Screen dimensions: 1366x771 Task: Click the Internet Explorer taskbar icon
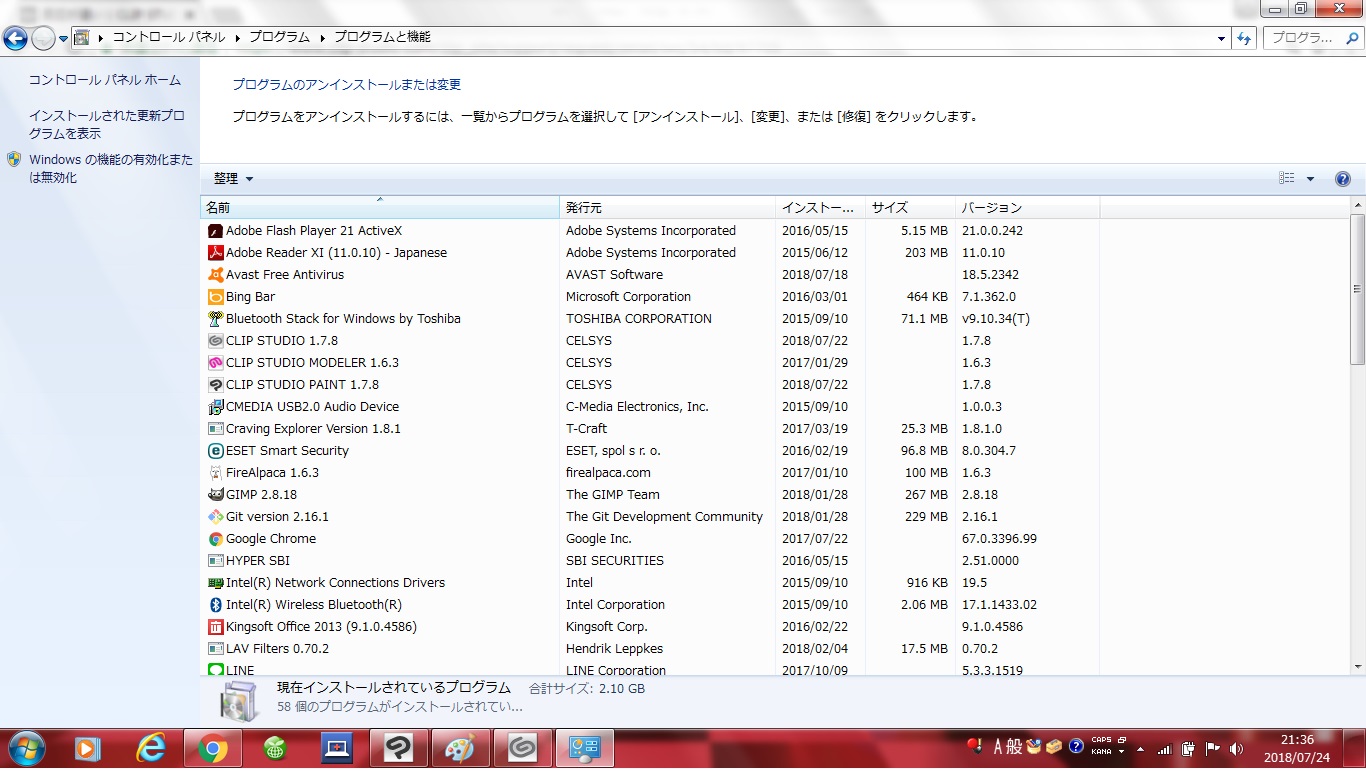[x=151, y=747]
